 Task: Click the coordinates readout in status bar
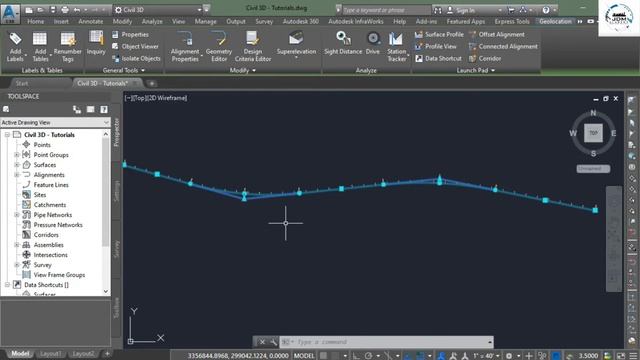pos(238,356)
